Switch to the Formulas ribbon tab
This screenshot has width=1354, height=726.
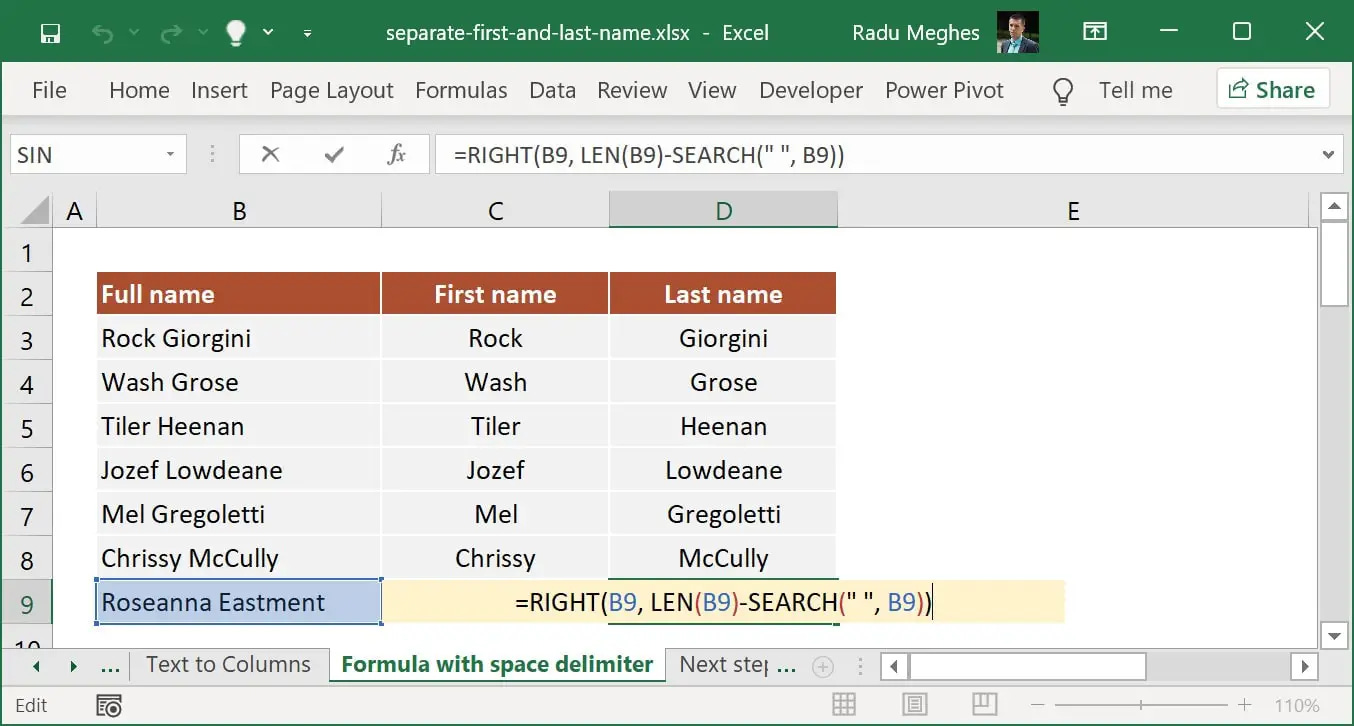tap(461, 90)
